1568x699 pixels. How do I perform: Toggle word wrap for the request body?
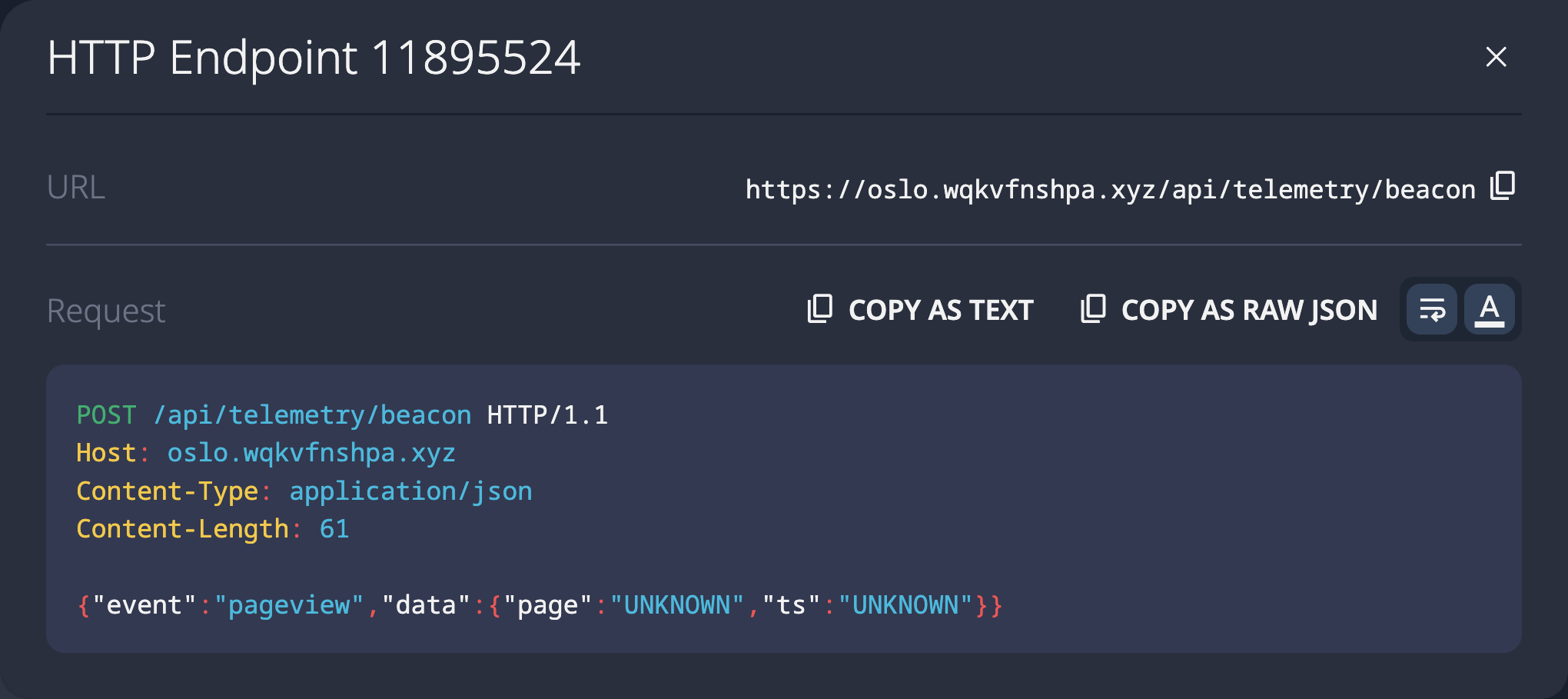1432,309
